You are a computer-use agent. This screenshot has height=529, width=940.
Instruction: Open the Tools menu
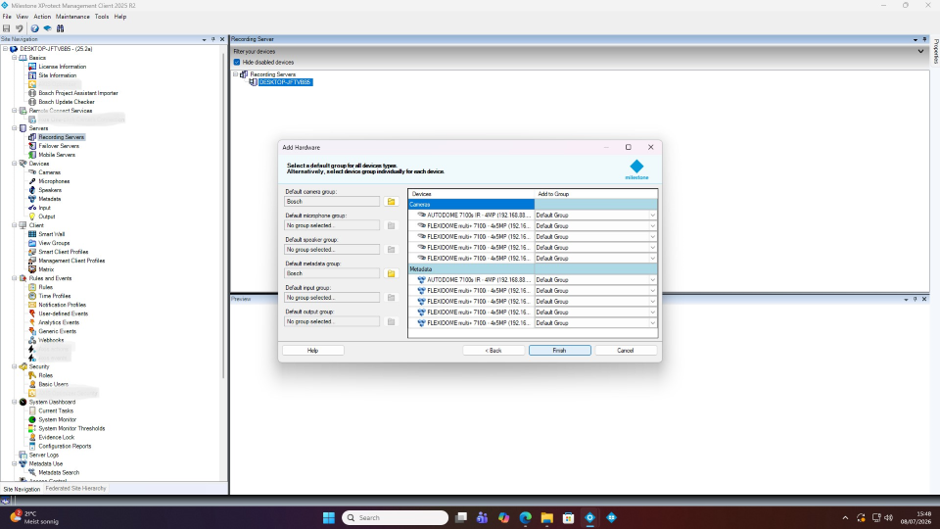click(102, 17)
